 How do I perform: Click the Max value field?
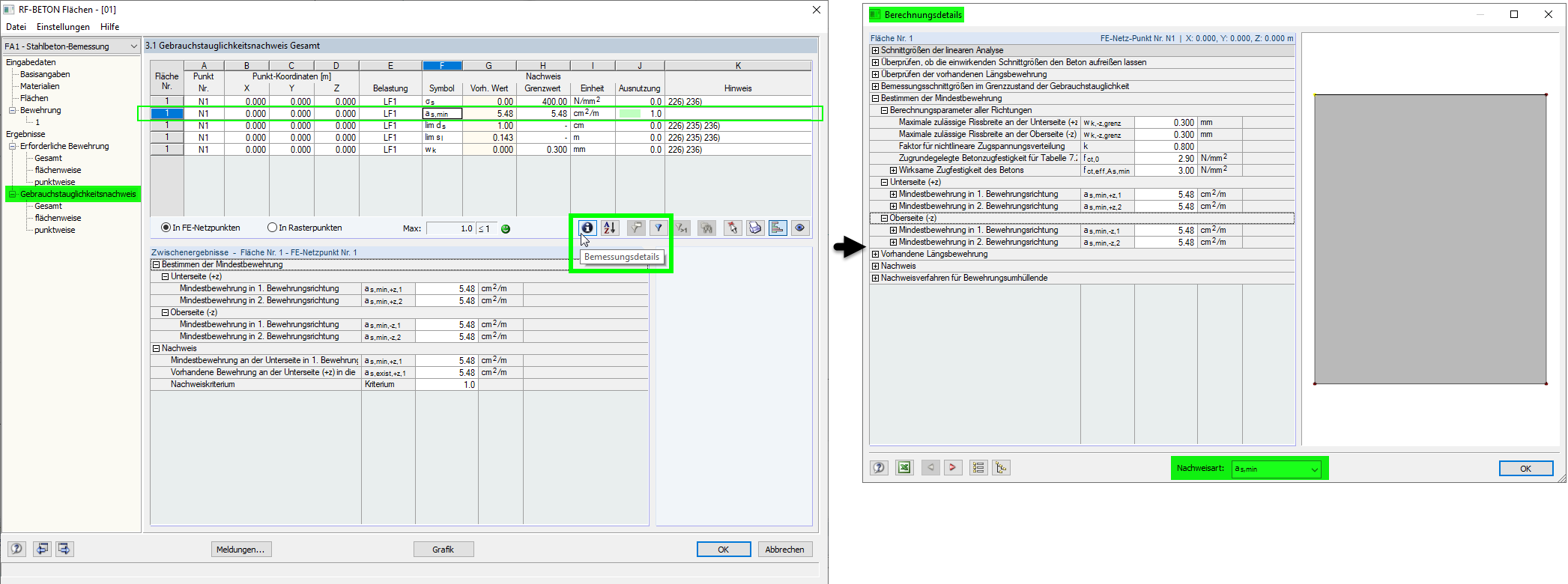[451, 228]
